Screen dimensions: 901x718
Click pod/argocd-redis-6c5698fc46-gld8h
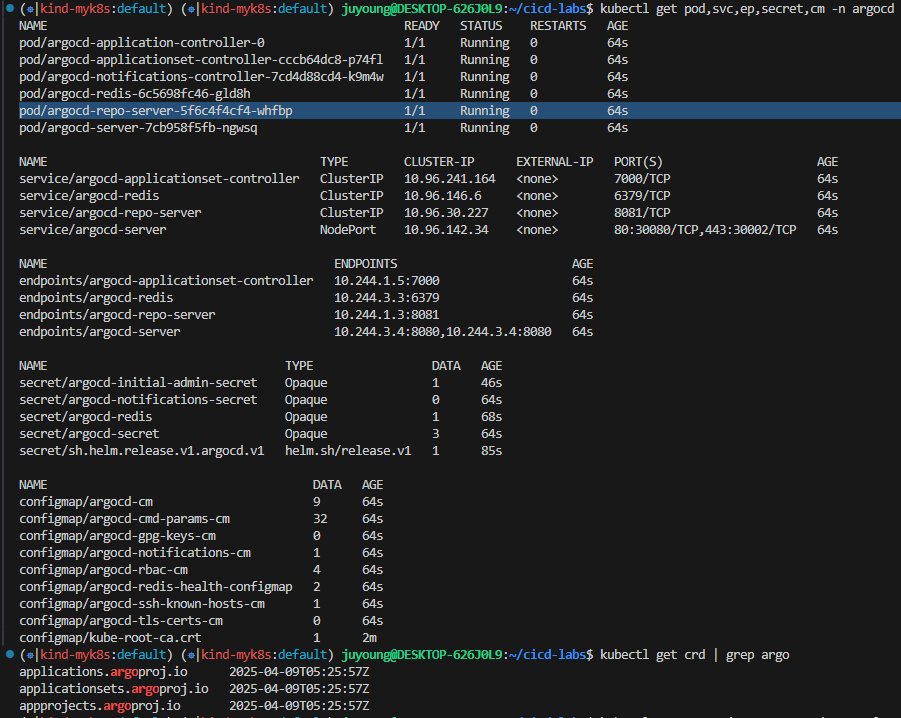[x=135, y=94]
